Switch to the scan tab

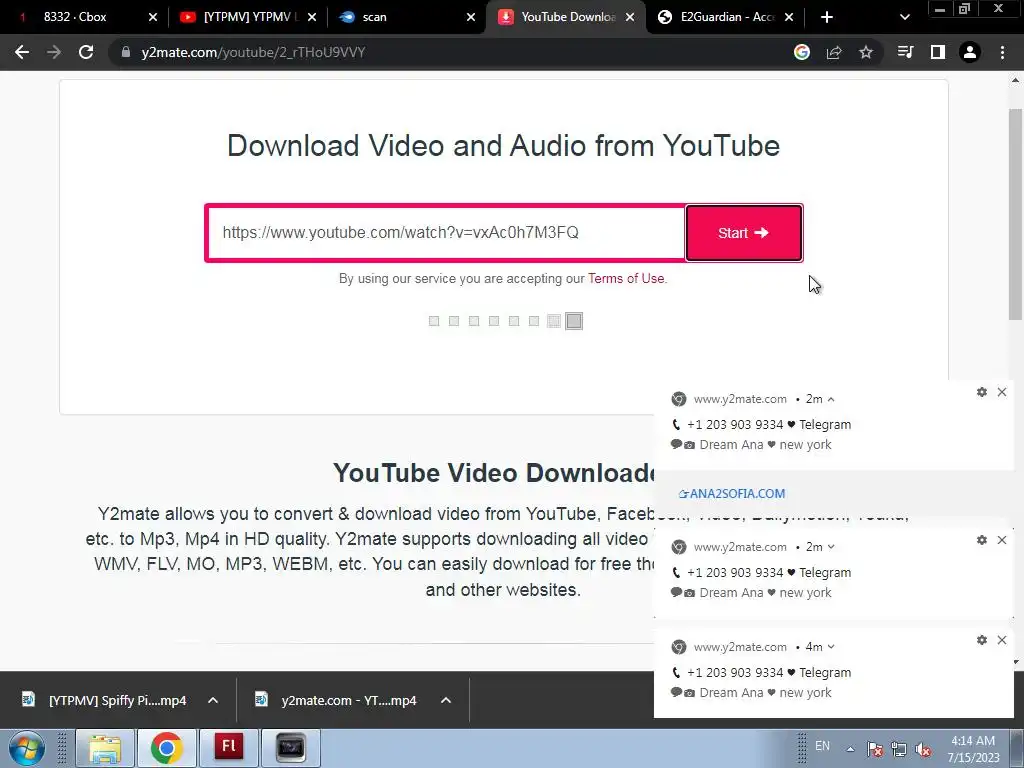tap(408, 17)
